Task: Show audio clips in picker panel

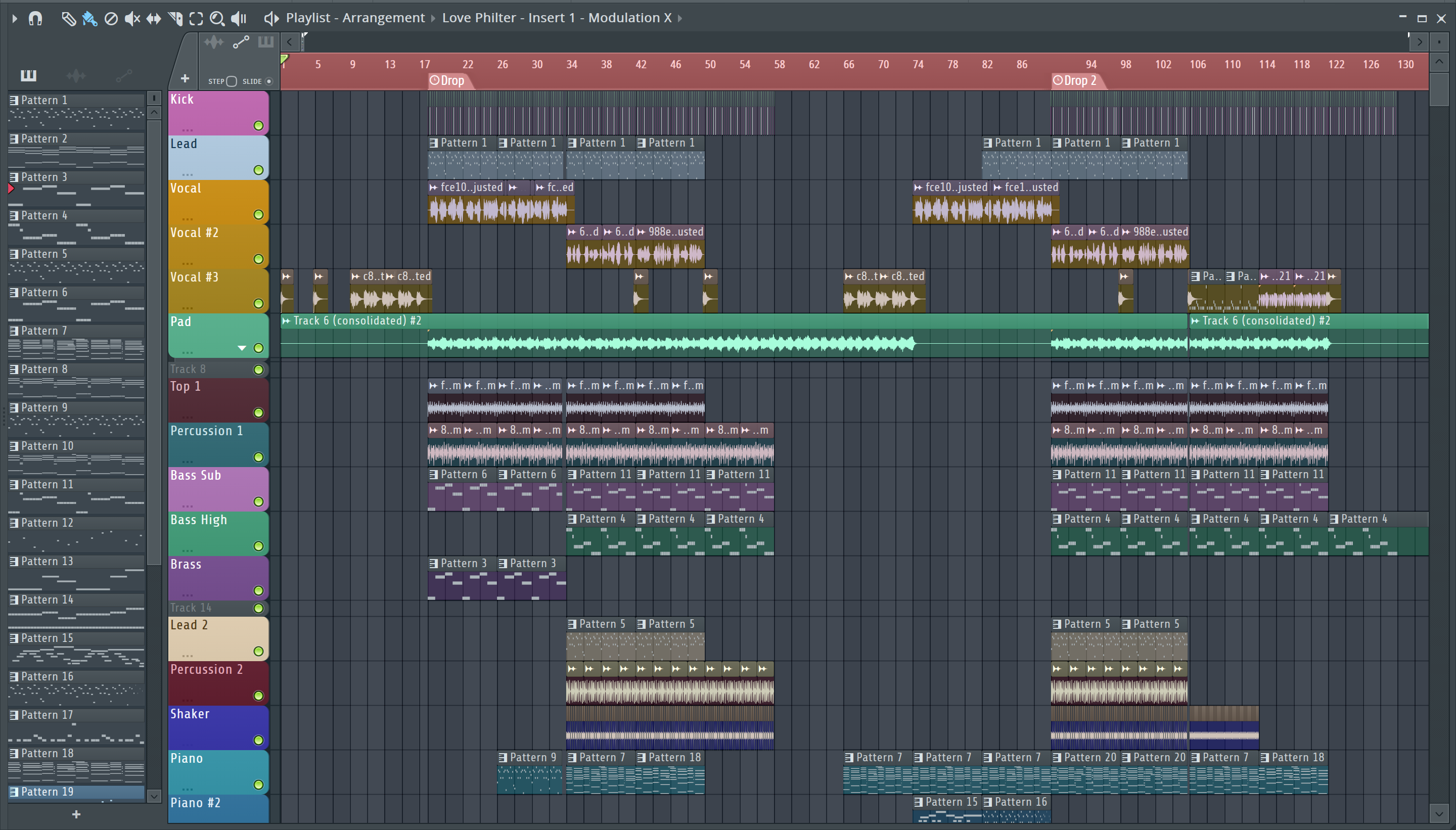Action: pyautogui.click(x=76, y=75)
